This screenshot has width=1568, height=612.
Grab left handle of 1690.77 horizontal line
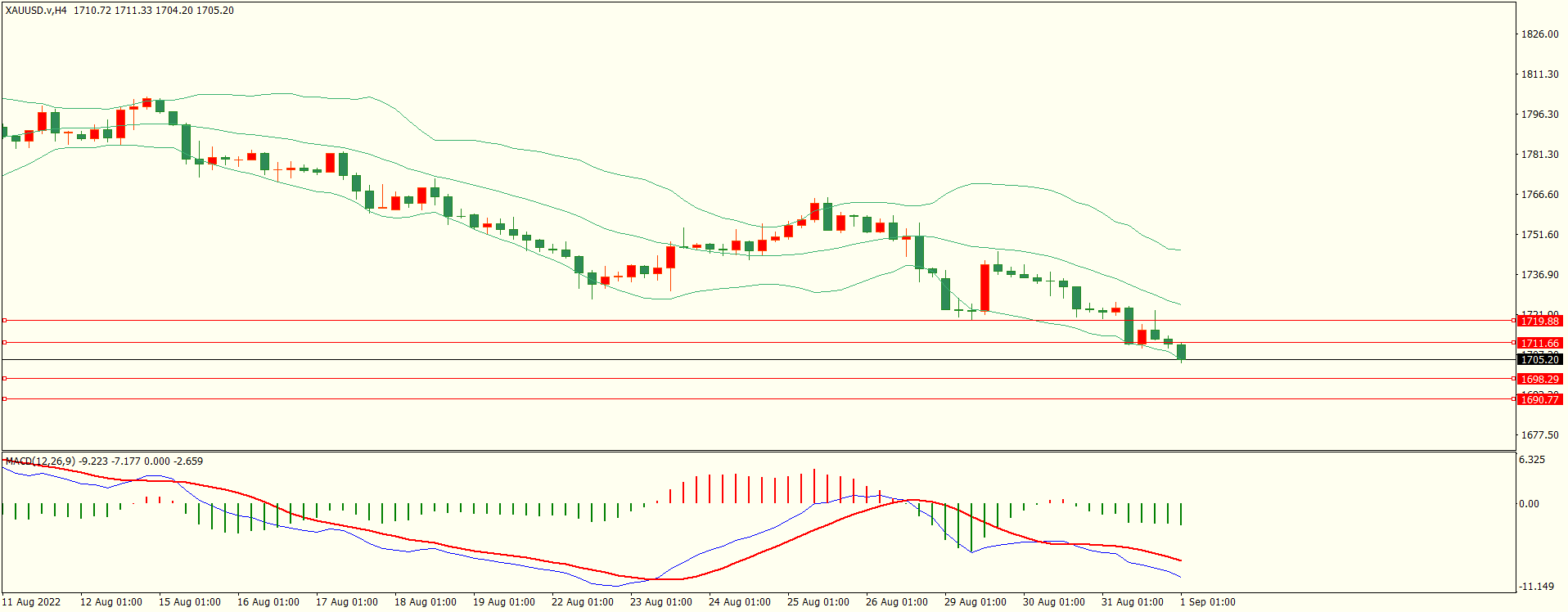click(4, 399)
